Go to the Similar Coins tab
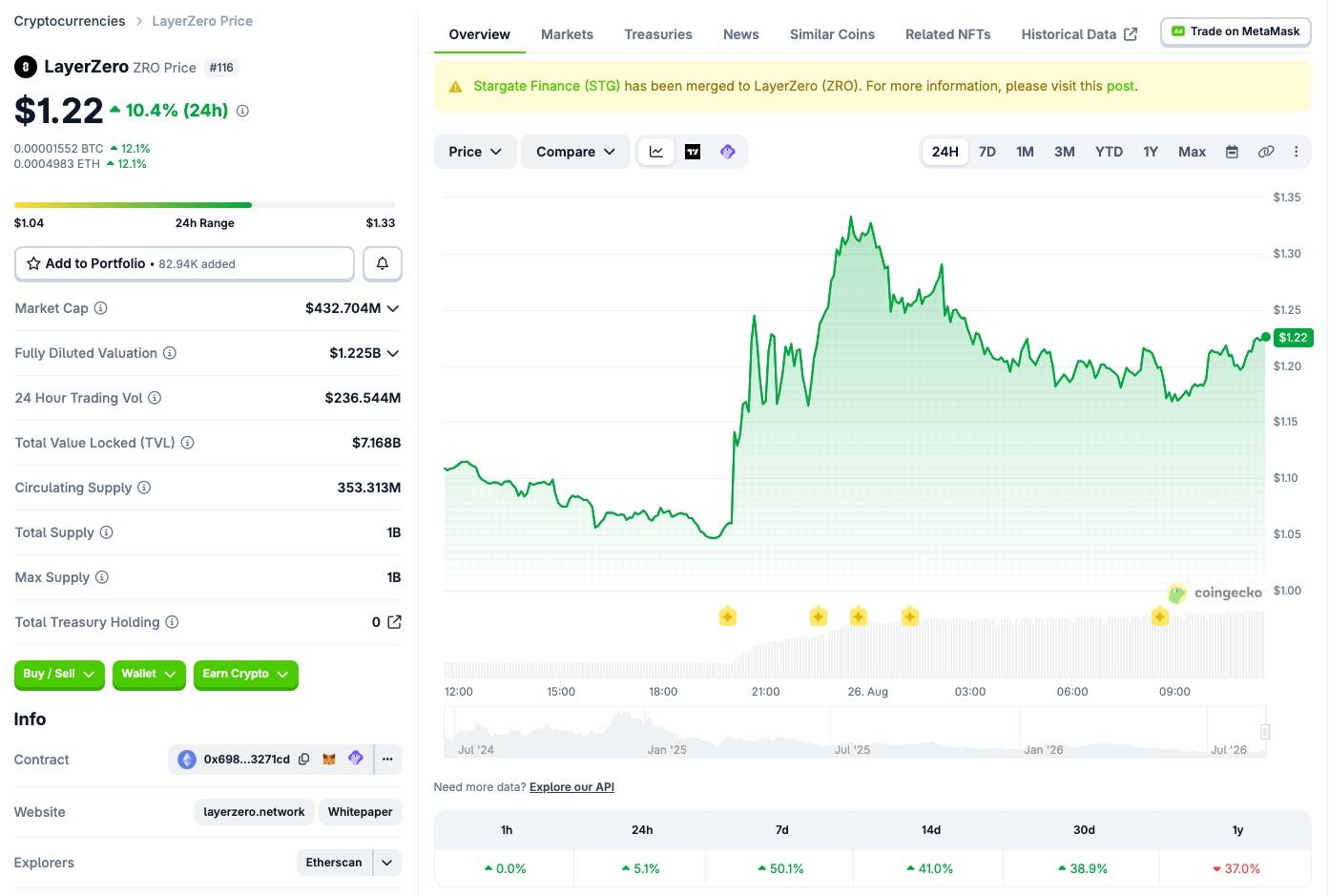The image size is (1329, 896). pos(832,34)
